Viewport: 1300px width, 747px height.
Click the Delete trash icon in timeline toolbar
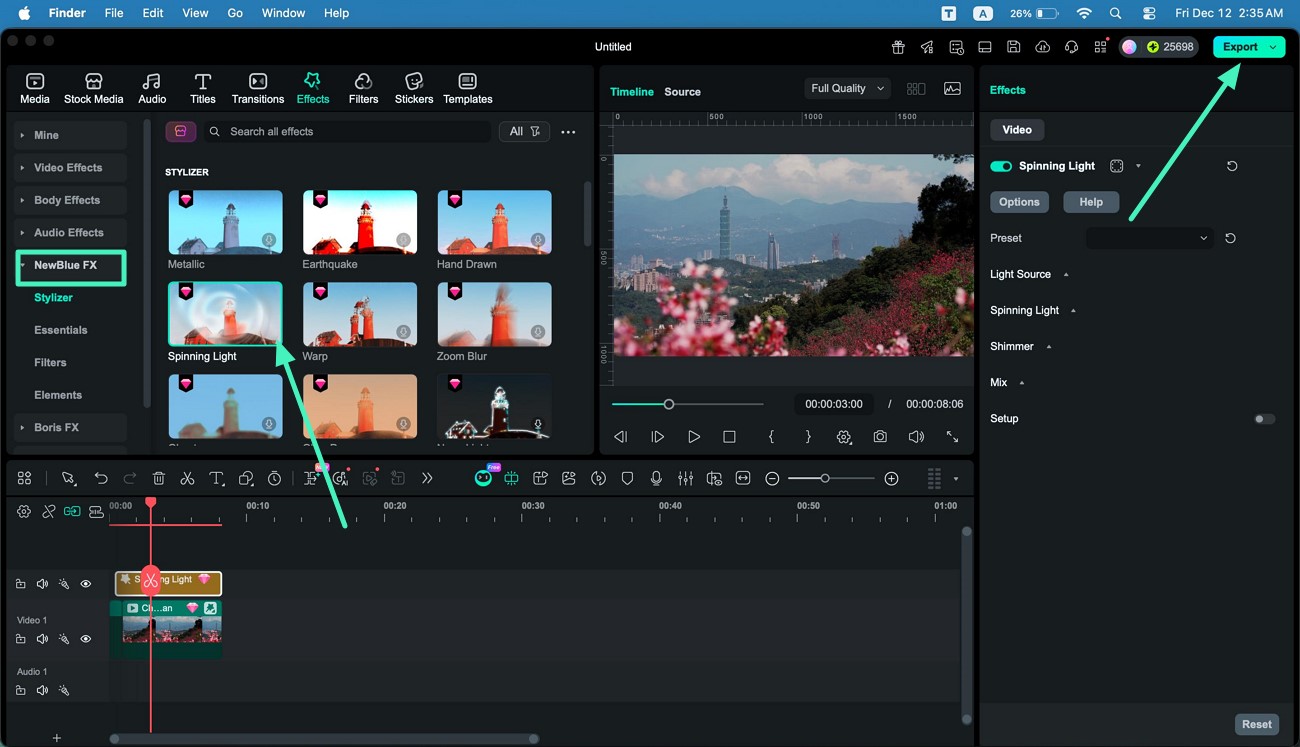pos(159,478)
